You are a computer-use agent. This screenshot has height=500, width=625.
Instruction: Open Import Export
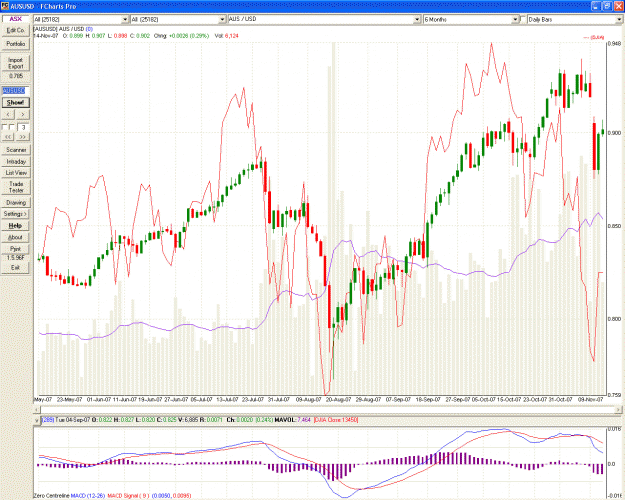tap(16, 63)
